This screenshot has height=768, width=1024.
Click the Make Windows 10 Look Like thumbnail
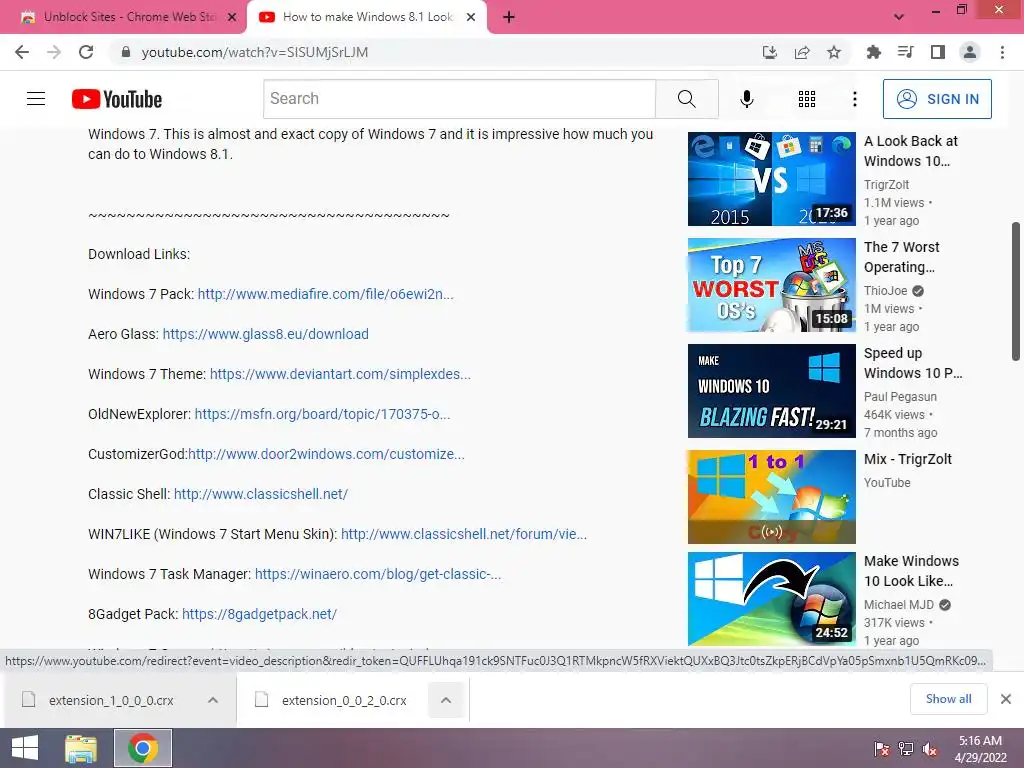[x=771, y=599]
